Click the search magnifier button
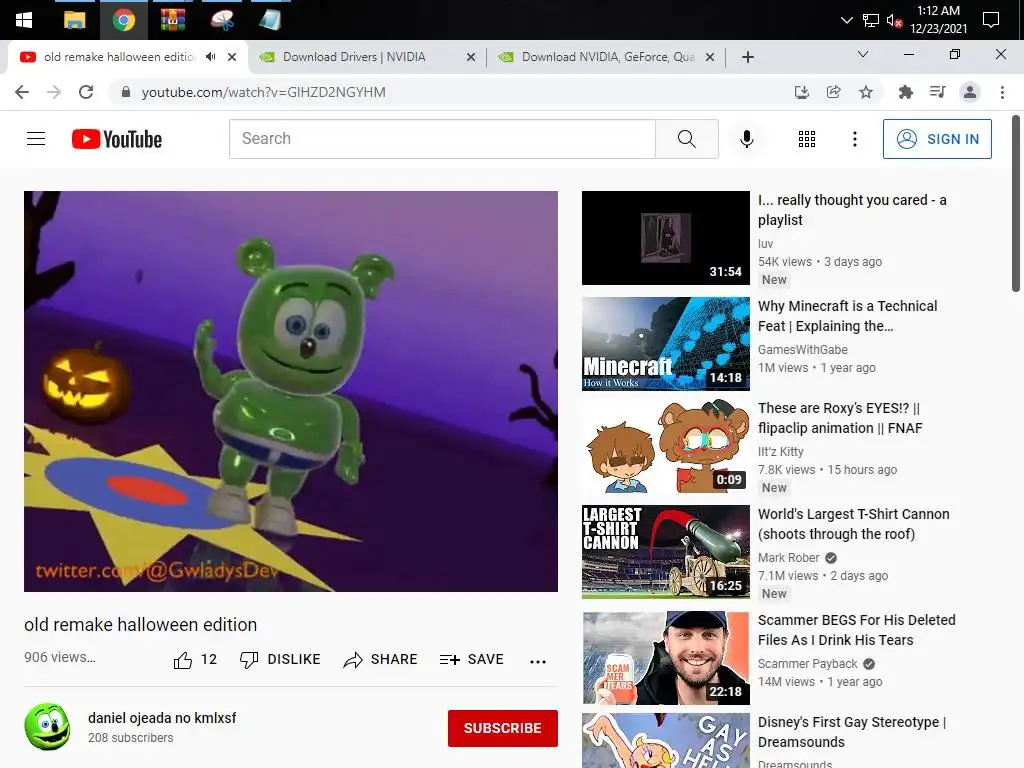The width and height of the screenshot is (1024, 768). [x=686, y=138]
